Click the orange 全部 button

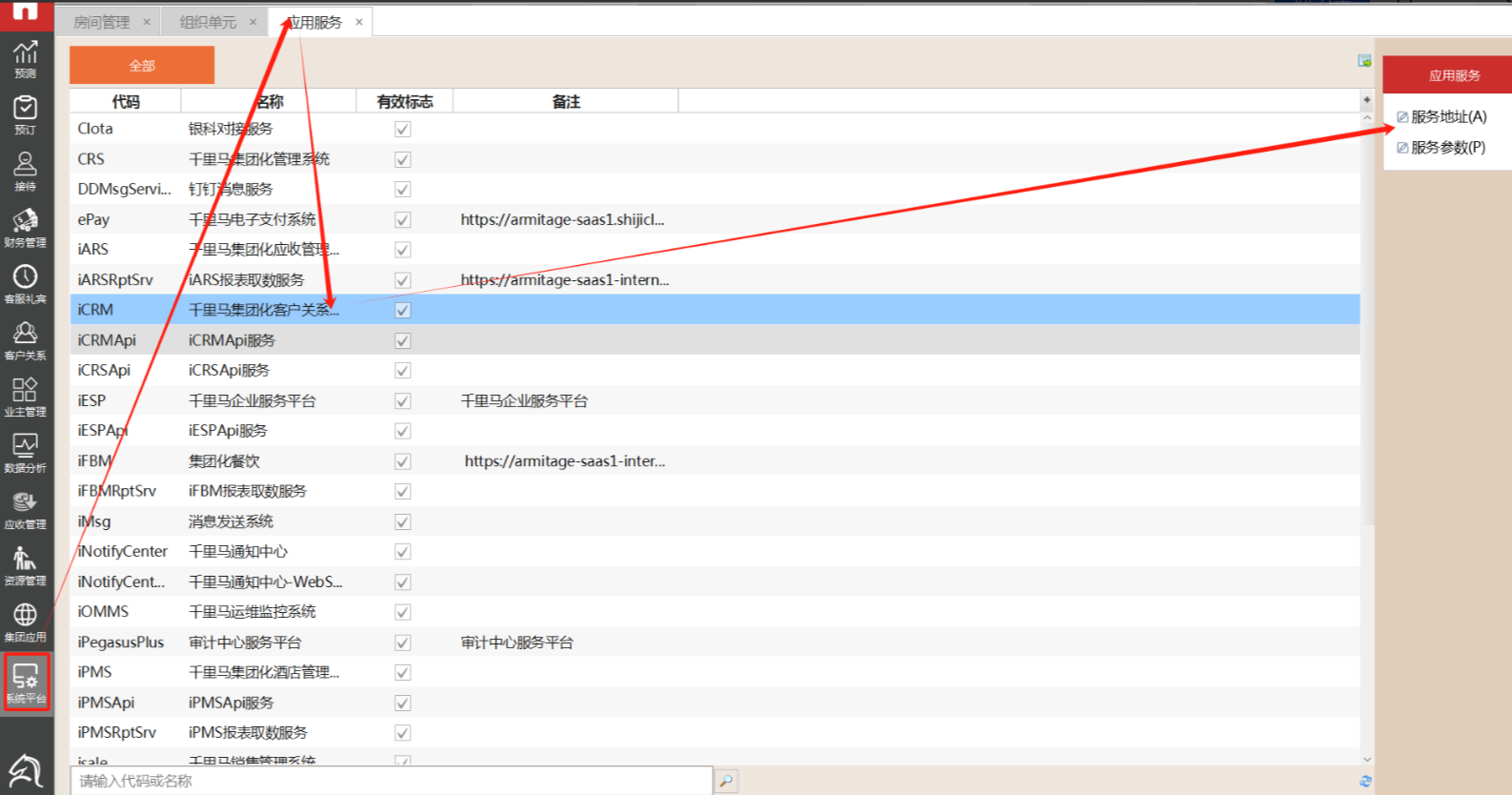142,66
